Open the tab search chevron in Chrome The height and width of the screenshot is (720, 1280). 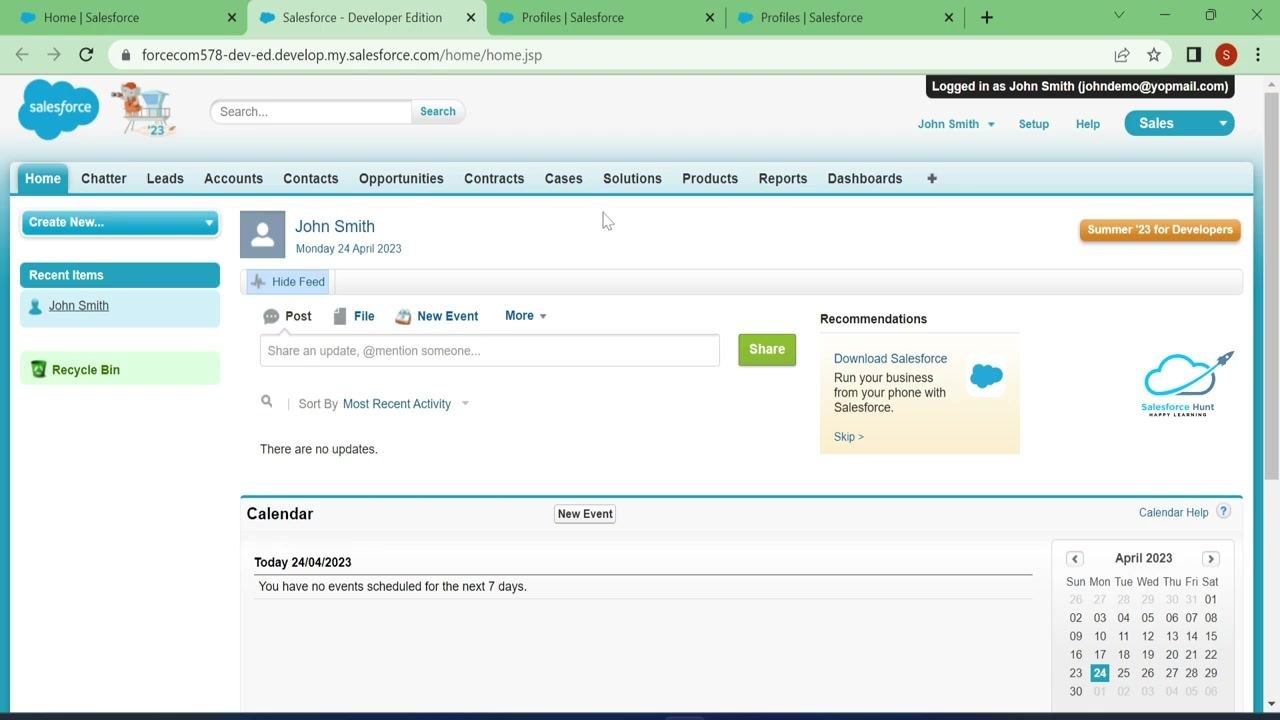pyautogui.click(x=1119, y=15)
